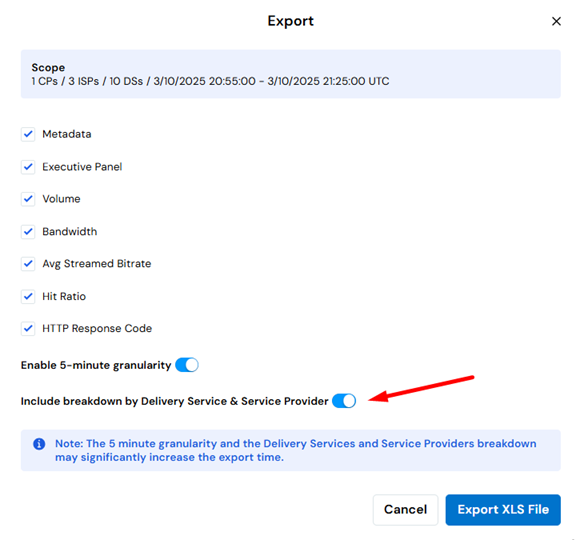Click the Export dialog title

click(x=291, y=21)
